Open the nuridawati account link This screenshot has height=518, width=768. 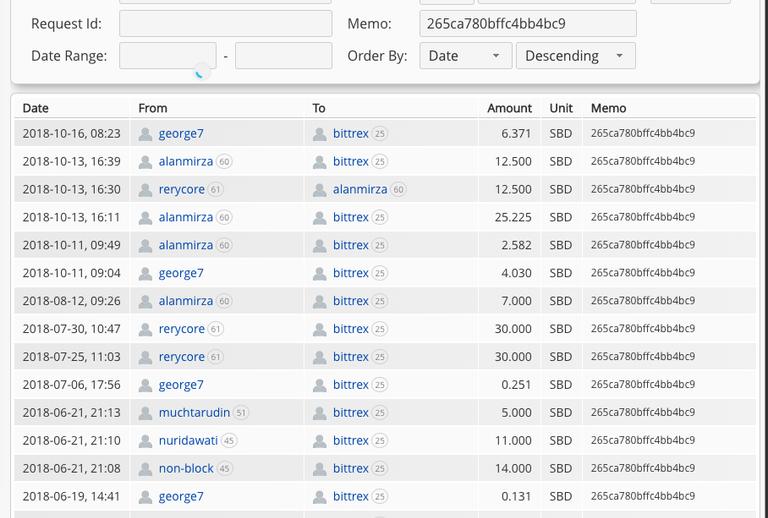click(188, 441)
